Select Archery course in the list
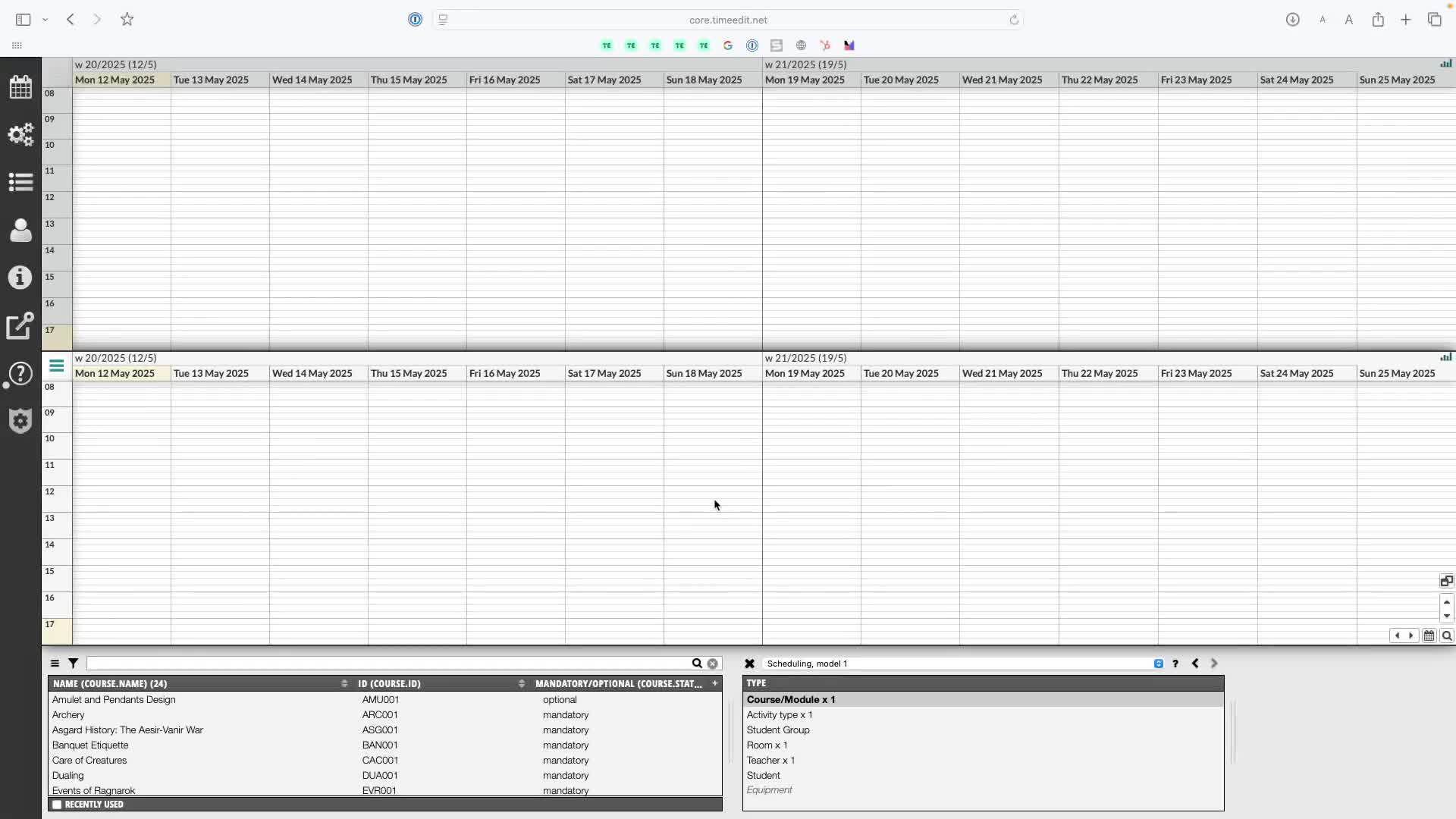The image size is (1456, 819). tap(68, 715)
